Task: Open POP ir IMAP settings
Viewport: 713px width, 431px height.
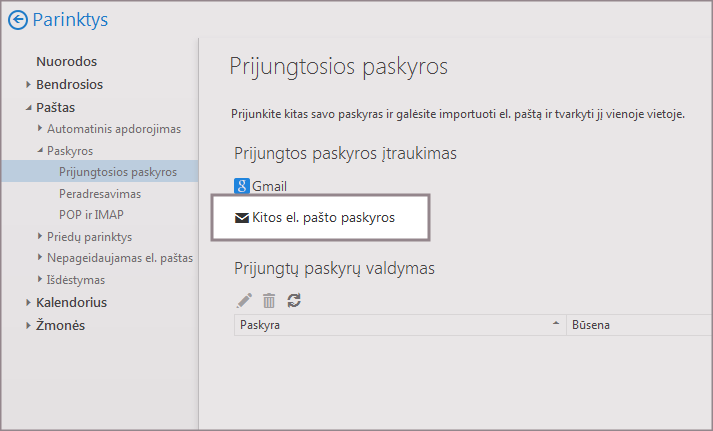Action: [91, 215]
